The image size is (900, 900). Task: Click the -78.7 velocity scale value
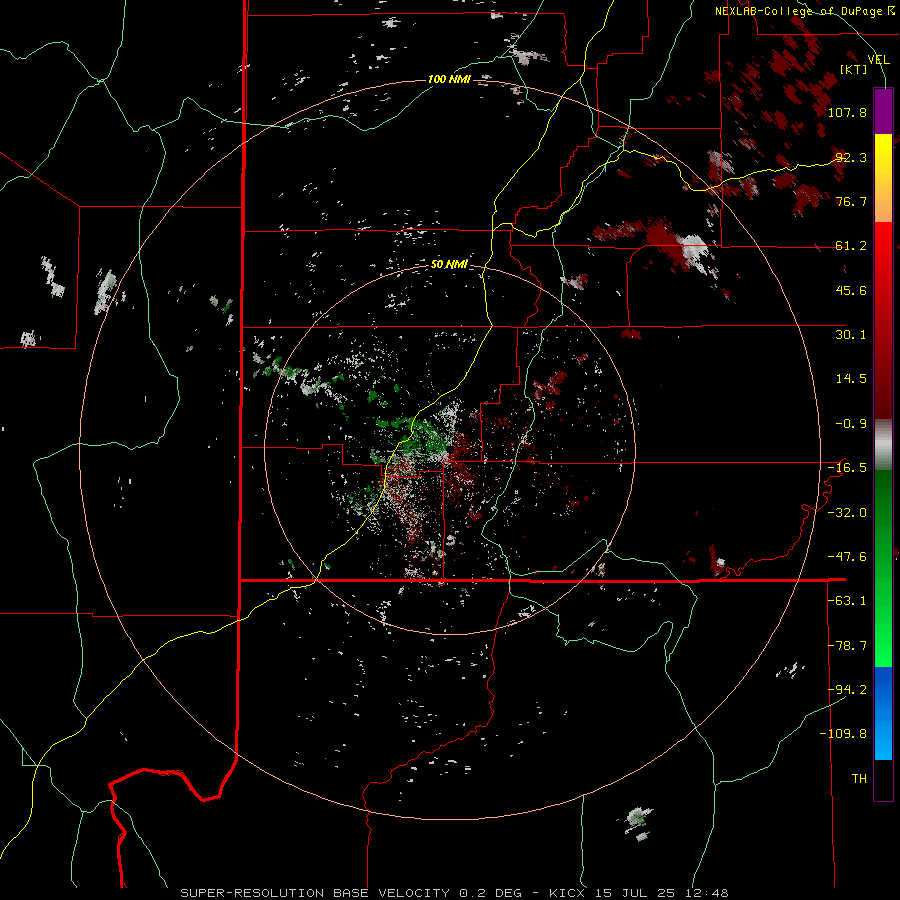847,646
